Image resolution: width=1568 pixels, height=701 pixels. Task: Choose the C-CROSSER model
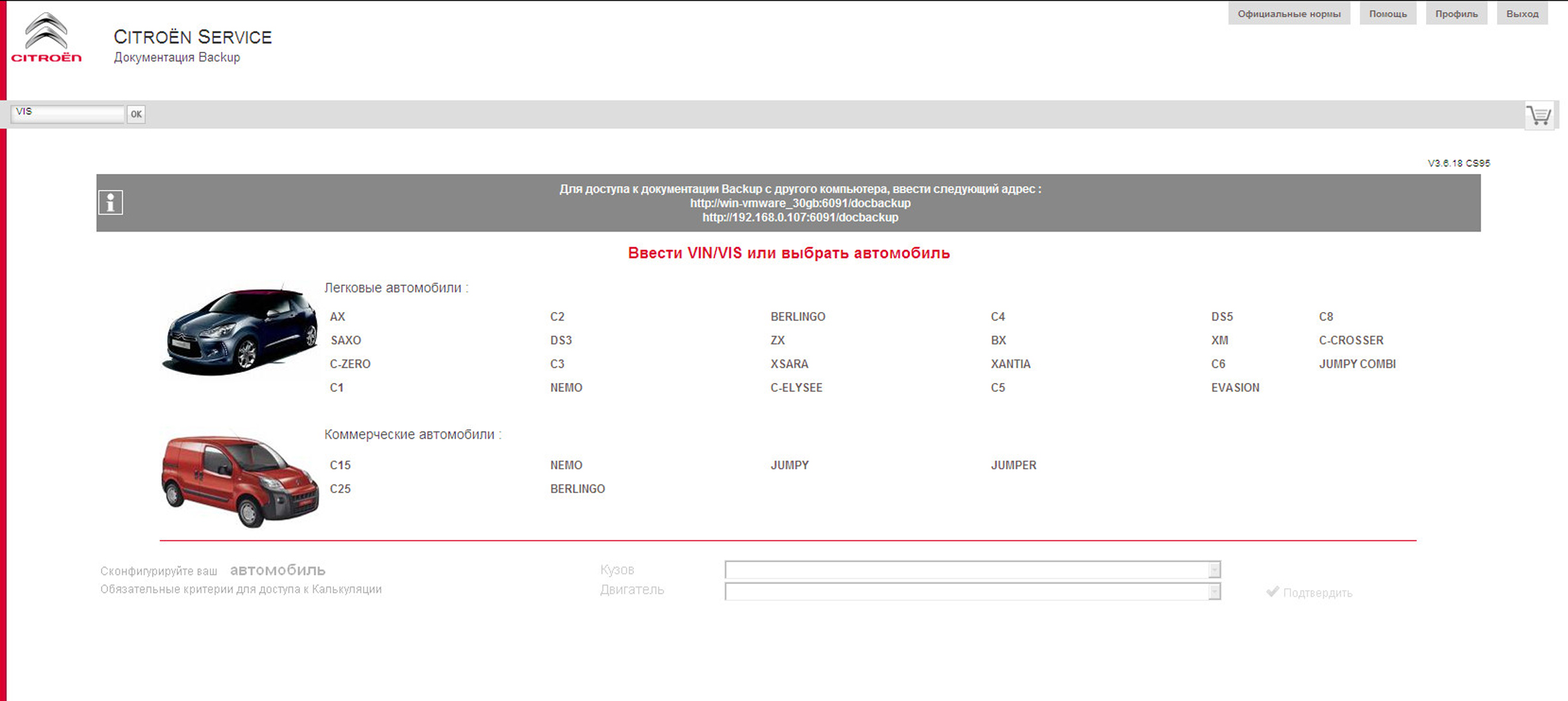(1351, 341)
